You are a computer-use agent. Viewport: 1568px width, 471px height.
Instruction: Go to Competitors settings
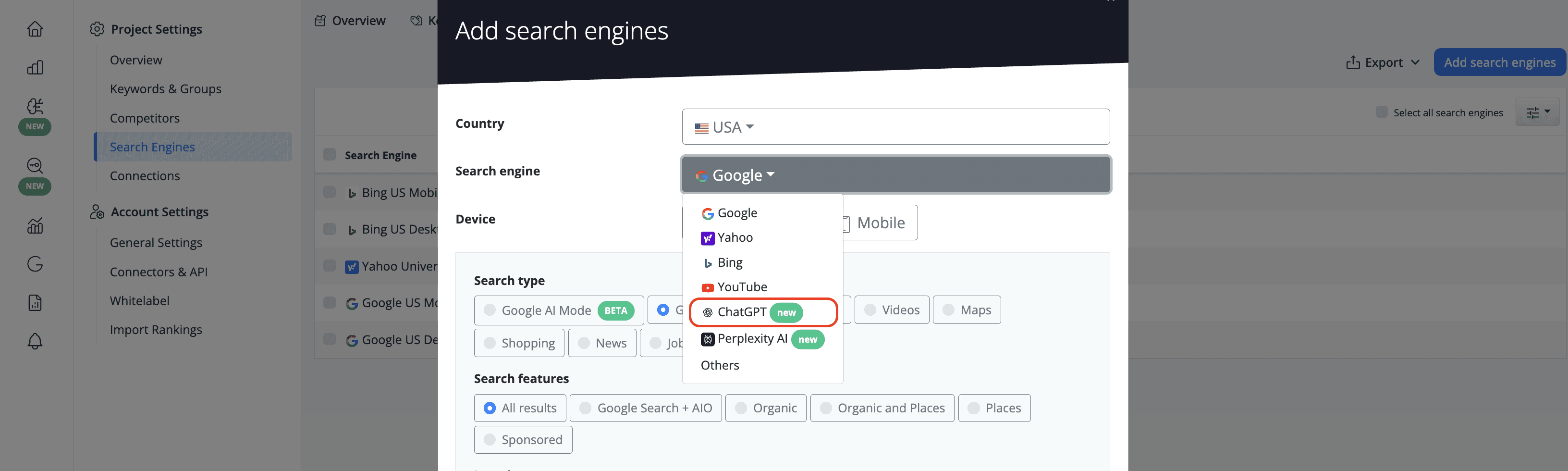pos(144,118)
